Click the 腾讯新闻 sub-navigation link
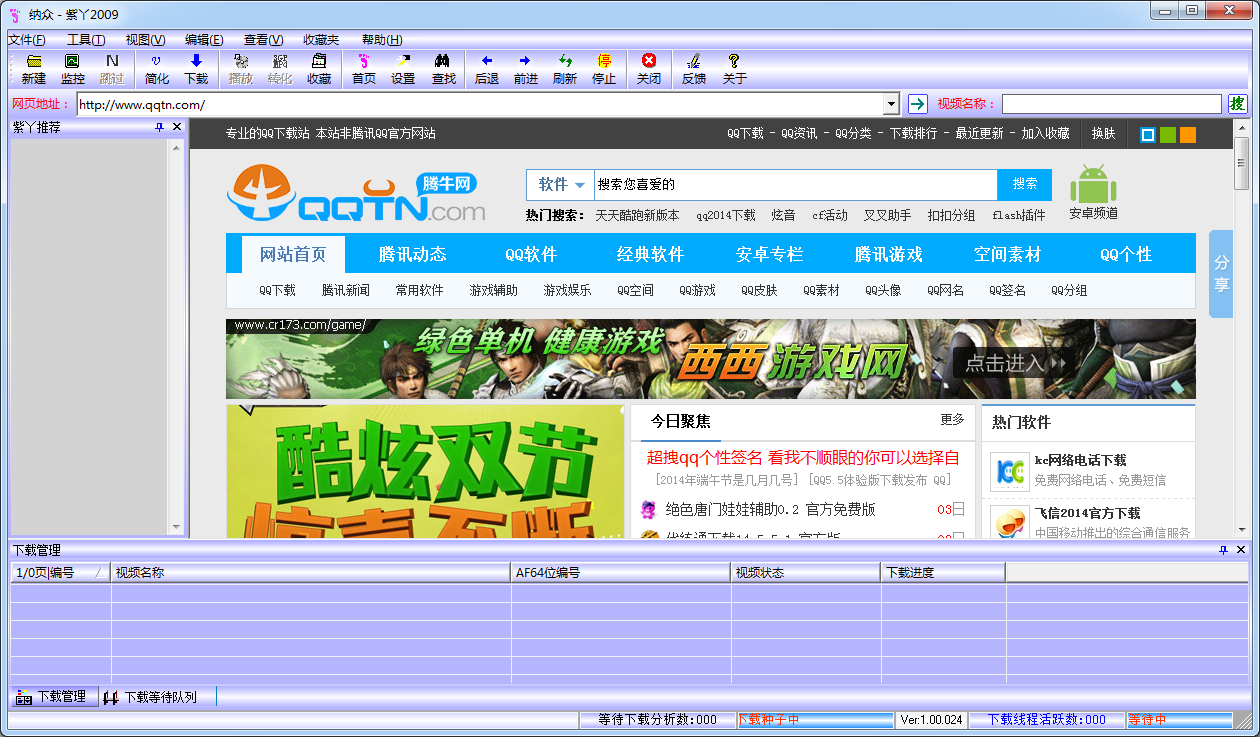The image size is (1260, 737). 346,291
